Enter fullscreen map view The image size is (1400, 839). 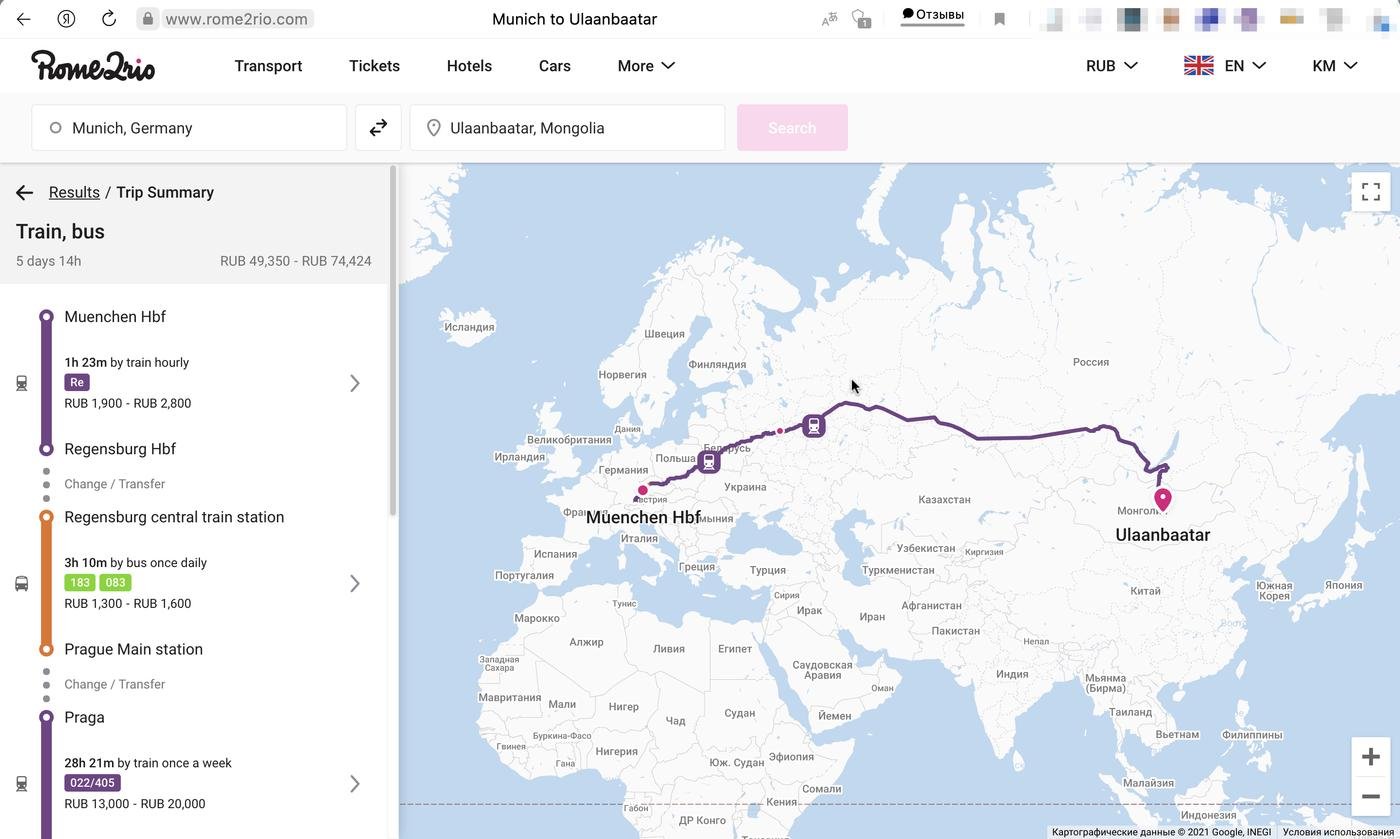[1370, 191]
